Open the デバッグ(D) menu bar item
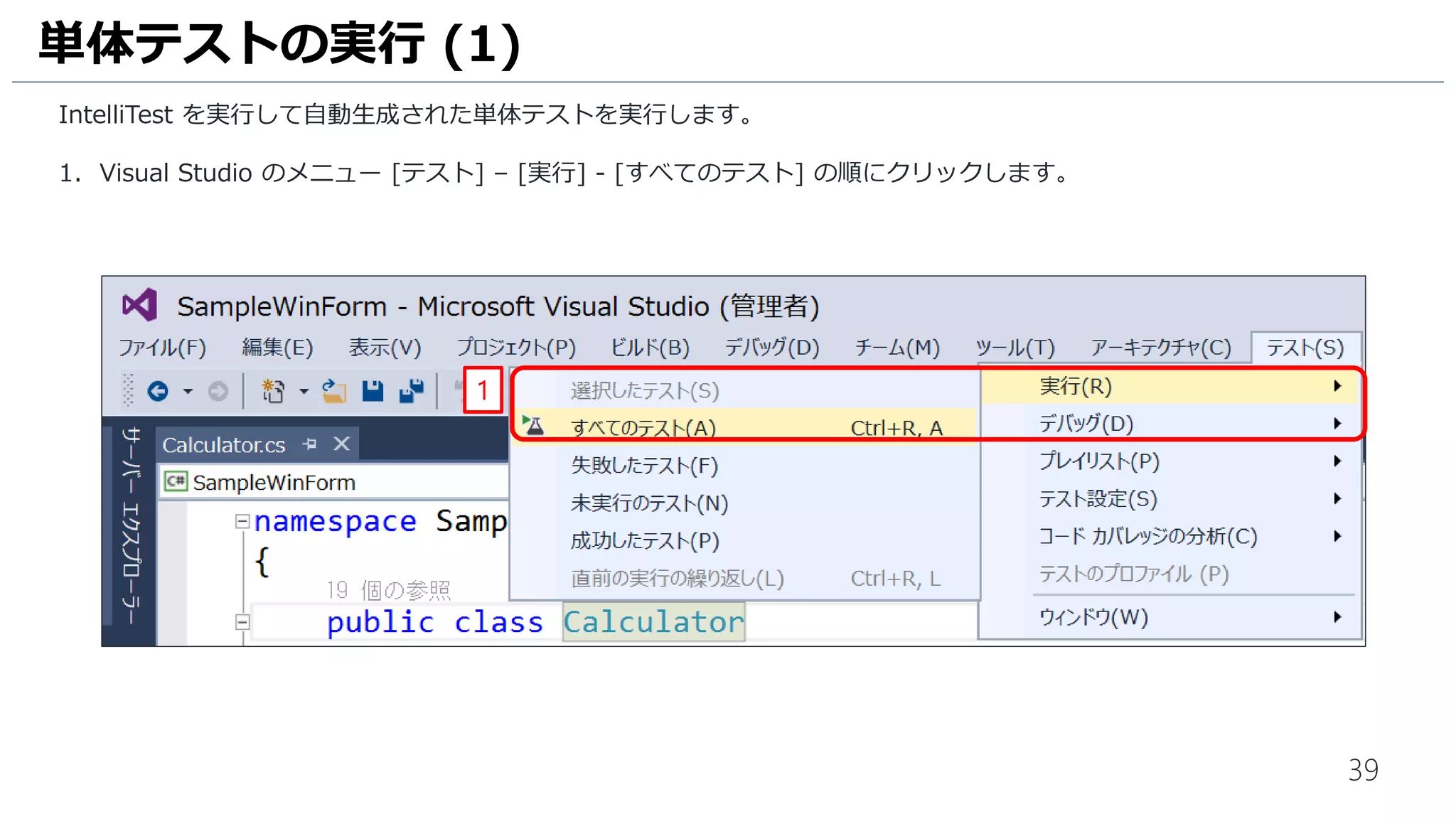The width and height of the screenshot is (1456, 819). (772, 347)
